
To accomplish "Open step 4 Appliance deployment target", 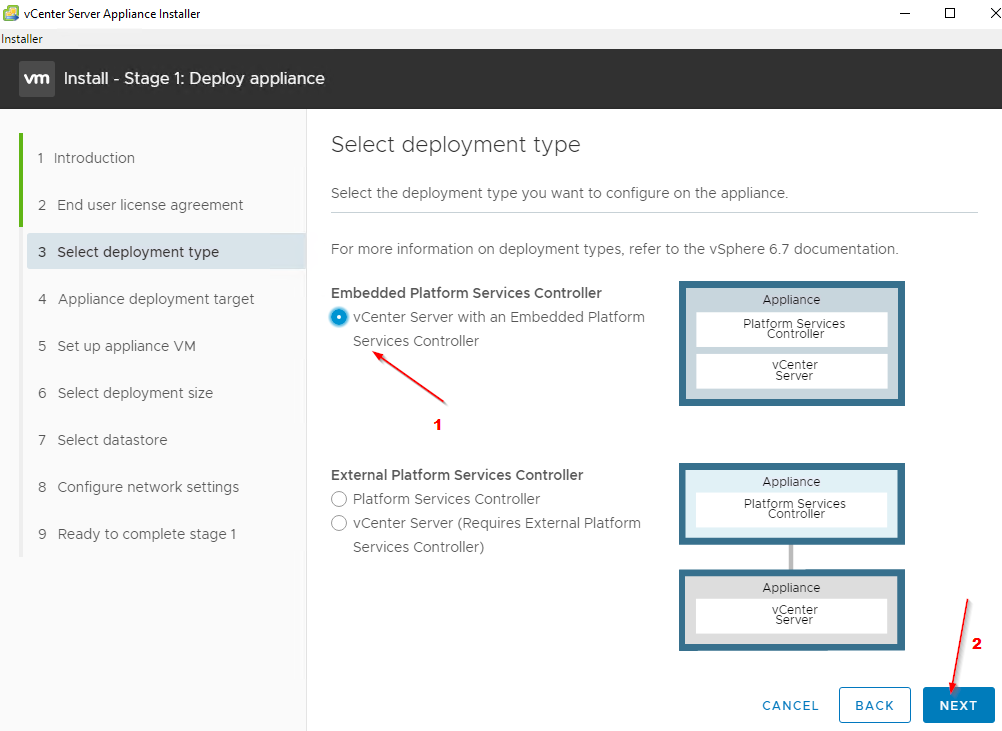I will click(146, 299).
